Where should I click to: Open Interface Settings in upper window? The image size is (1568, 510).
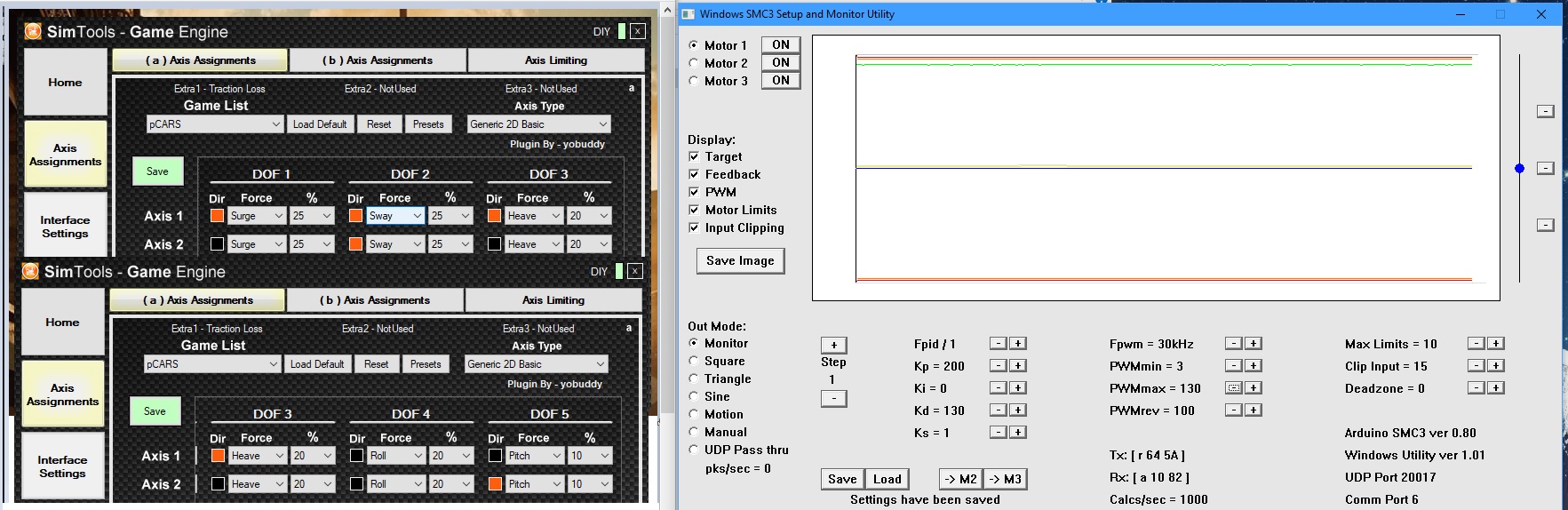coord(65,226)
